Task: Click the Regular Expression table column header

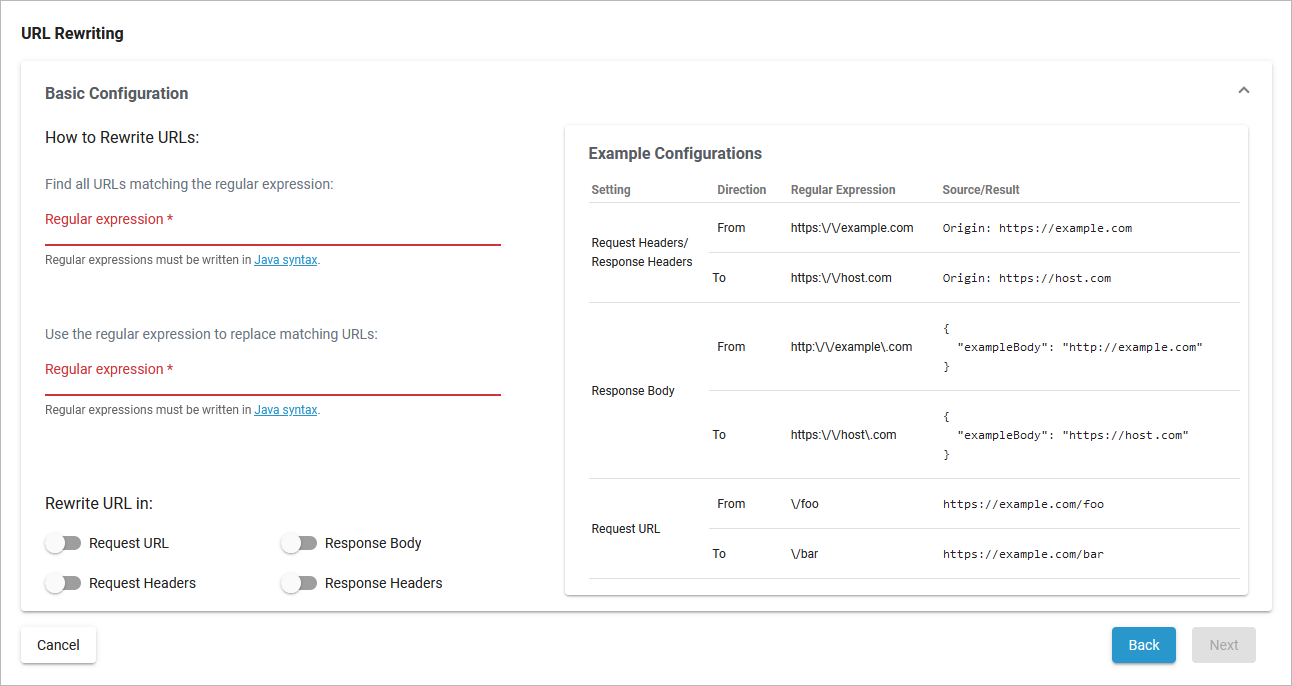Action: click(x=842, y=189)
